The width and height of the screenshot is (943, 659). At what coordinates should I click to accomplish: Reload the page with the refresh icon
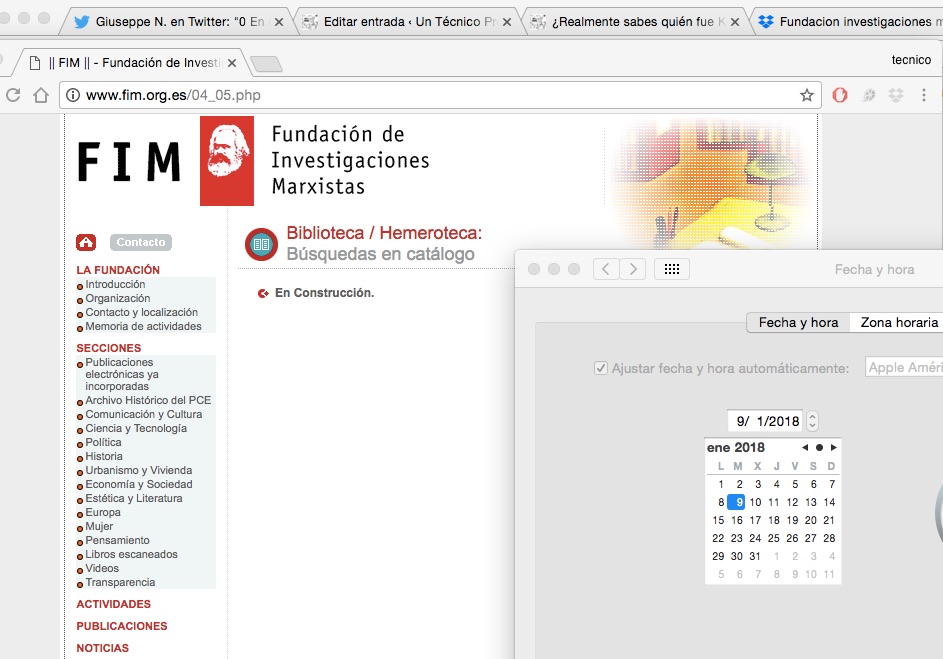(x=13, y=95)
